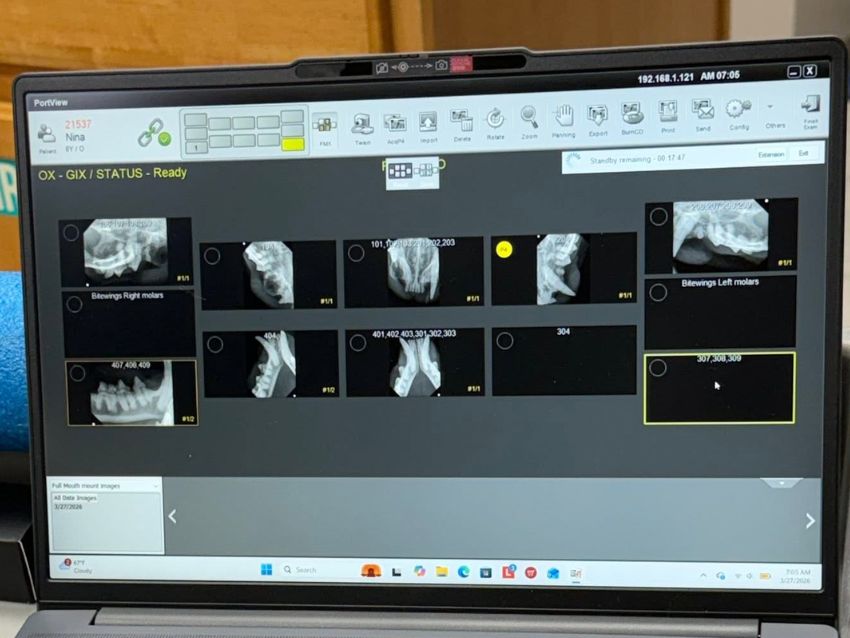Toggle circle on 401,402,403,301,302,303 image
This screenshot has height=638, width=850.
click(x=358, y=343)
